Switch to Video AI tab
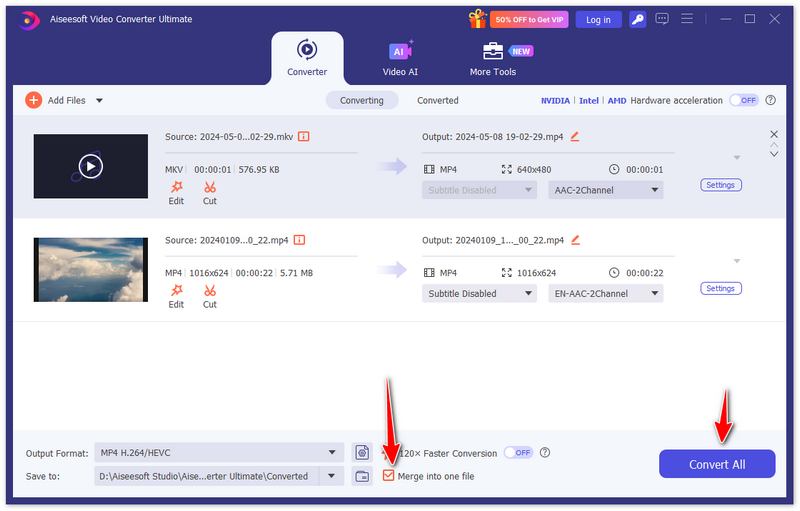800x511 pixels. tap(400, 58)
